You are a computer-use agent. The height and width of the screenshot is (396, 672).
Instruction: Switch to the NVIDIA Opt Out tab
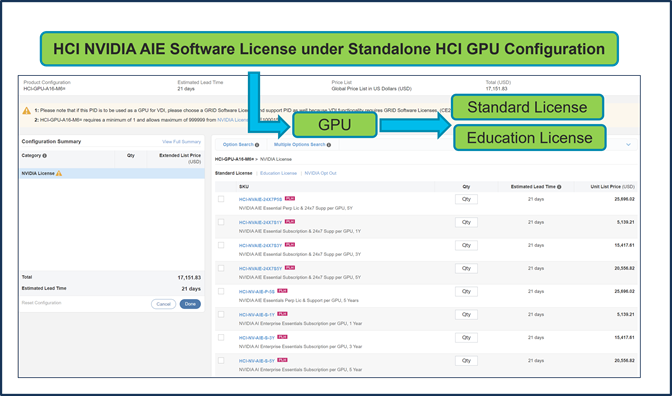[321, 173]
